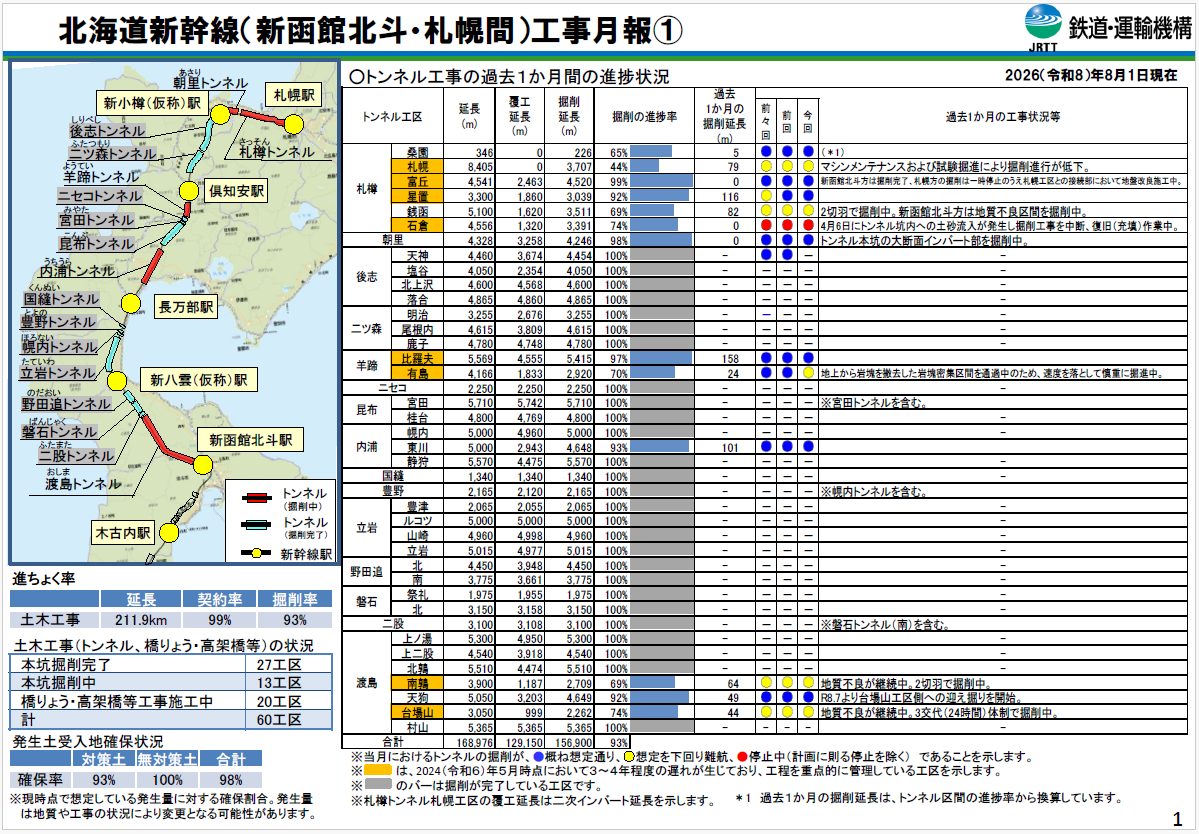Image resolution: width=1199 pixels, height=834 pixels.
Task: Click the orange-highlighted 南鶉 section cell
Action: pos(417,683)
